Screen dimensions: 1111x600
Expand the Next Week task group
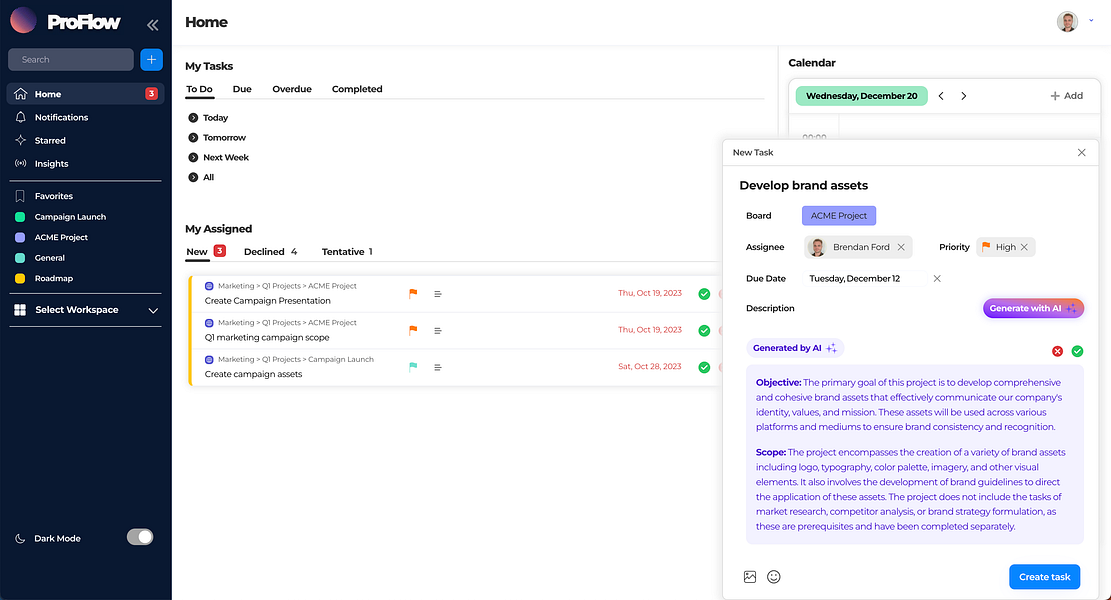coord(193,158)
